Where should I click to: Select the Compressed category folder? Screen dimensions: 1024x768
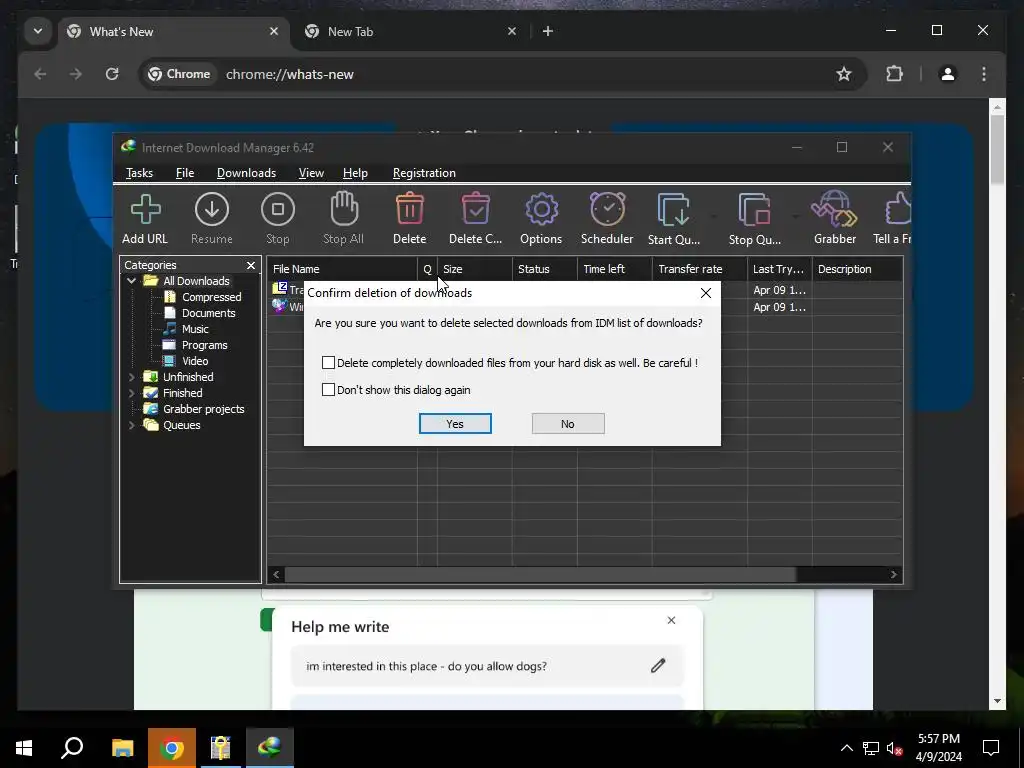coord(203,297)
